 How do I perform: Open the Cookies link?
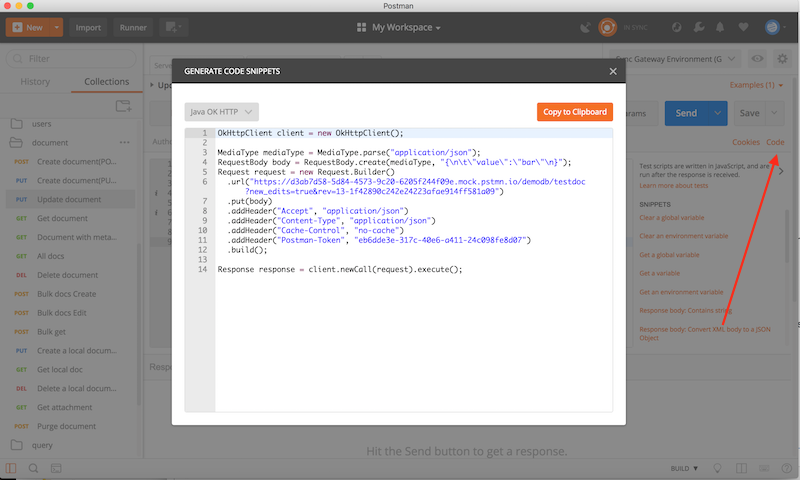[746, 142]
